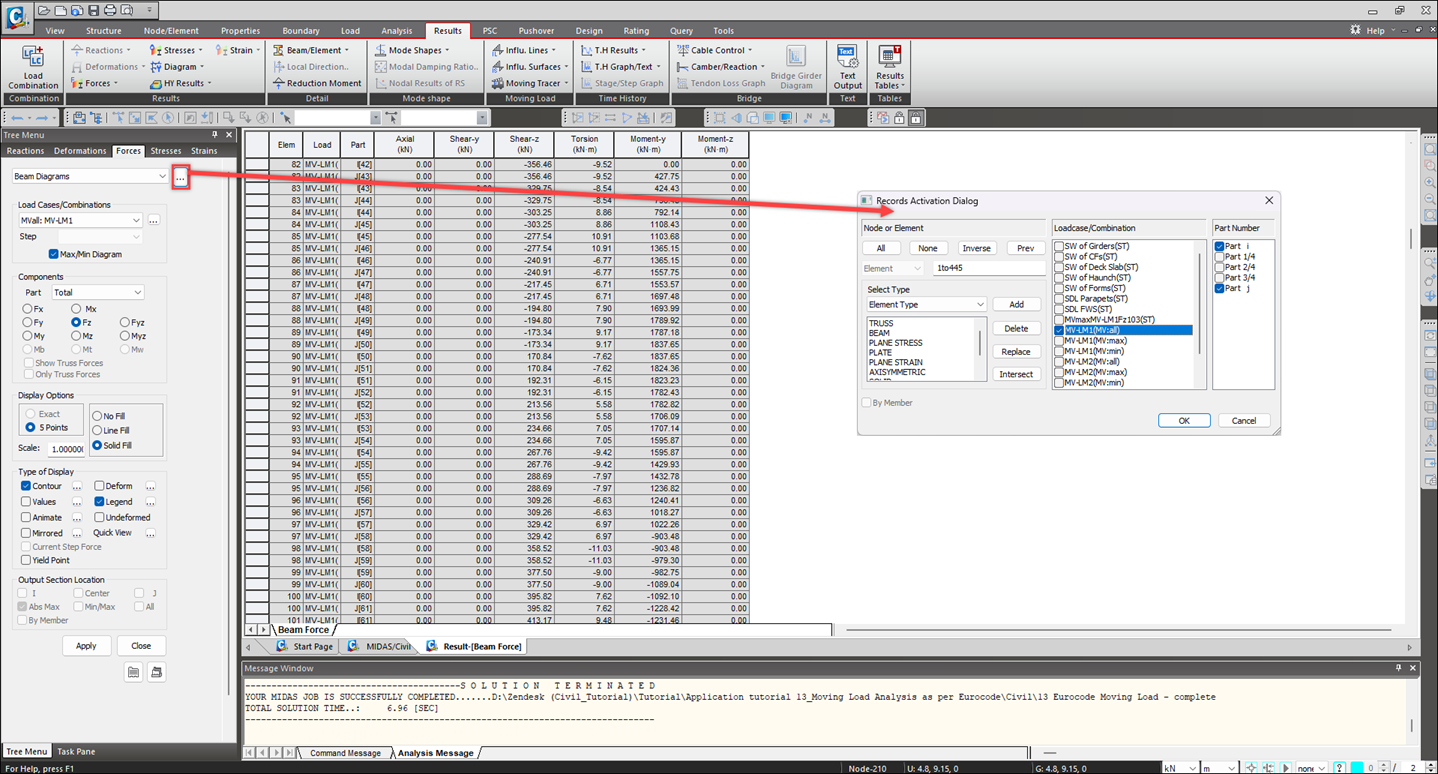Click the Element input field showing 1to445
The height and width of the screenshot is (774, 1438).
click(x=988, y=268)
